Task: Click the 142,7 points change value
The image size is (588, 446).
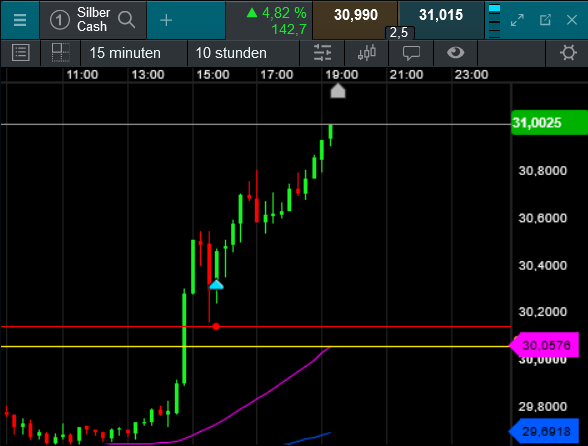Action: pyautogui.click(x=289, y=29)
